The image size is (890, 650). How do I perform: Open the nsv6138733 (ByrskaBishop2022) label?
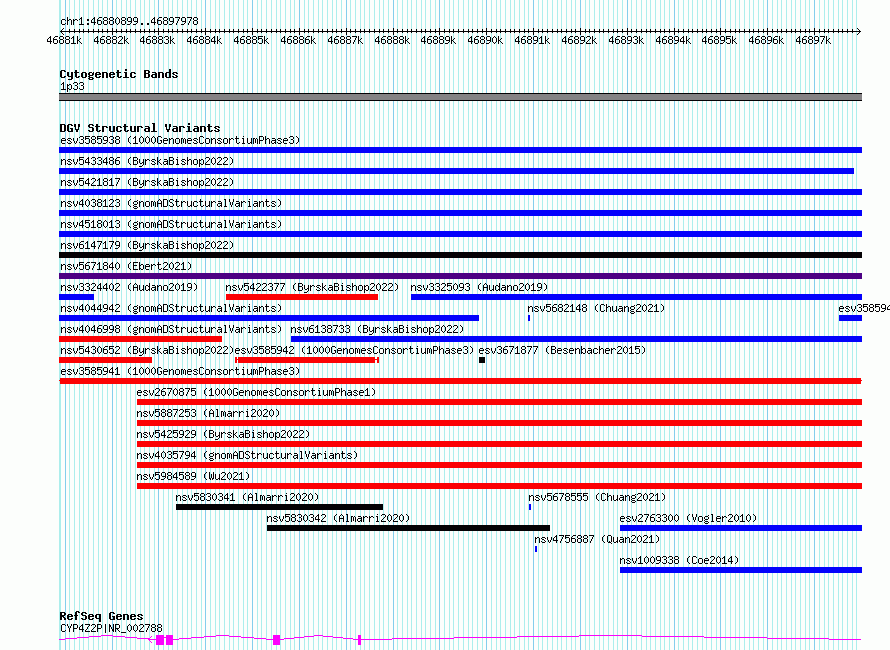tap(377, 329)
